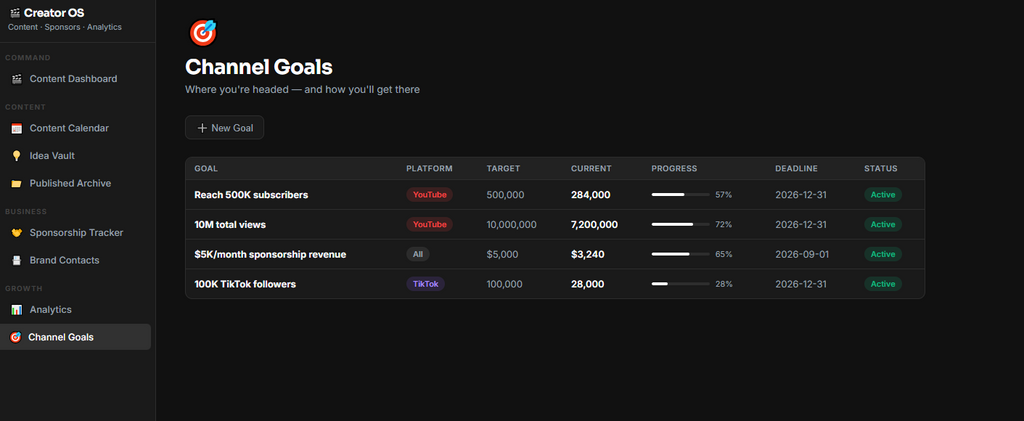Image resolution: width=1024 pixels, height=421 pixels.
Task: Open the 100K TikTok followers goal row
Action: pos(555,284)
